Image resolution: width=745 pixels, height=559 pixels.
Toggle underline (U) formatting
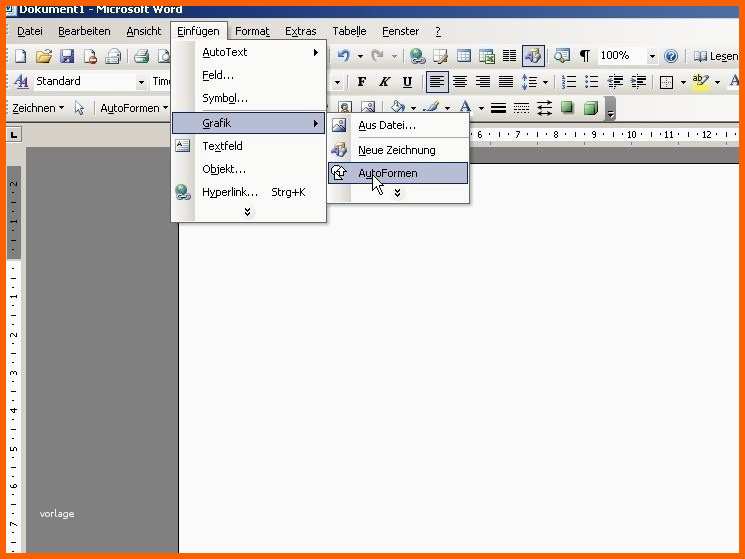[x=407, y=82]
